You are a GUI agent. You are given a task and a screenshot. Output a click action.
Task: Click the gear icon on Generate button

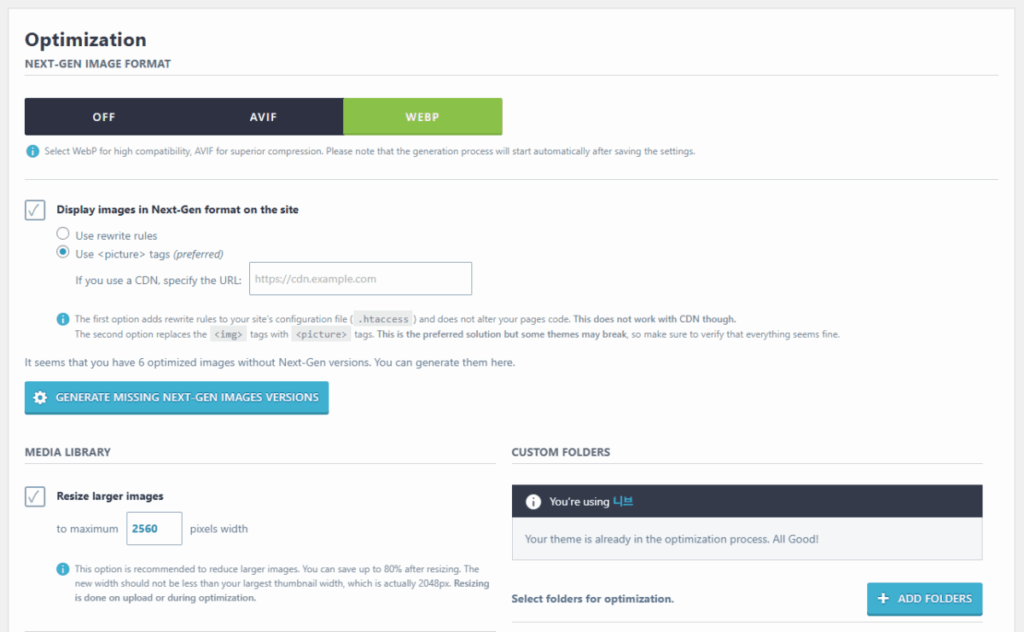[40, 397]
